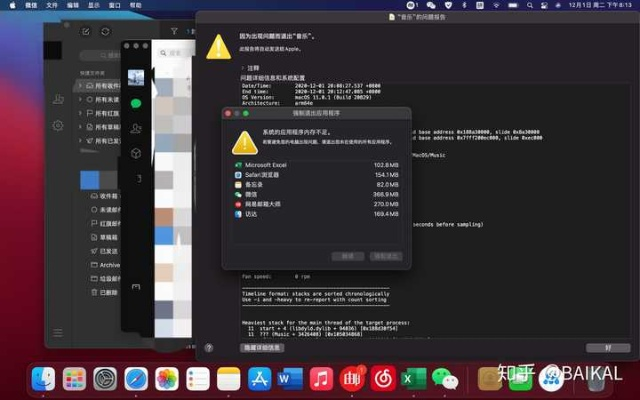Select 网易邮箱大师 in force quit list
Screen dimensions: 640x400
pyautogui.click(x=268, y=203)
